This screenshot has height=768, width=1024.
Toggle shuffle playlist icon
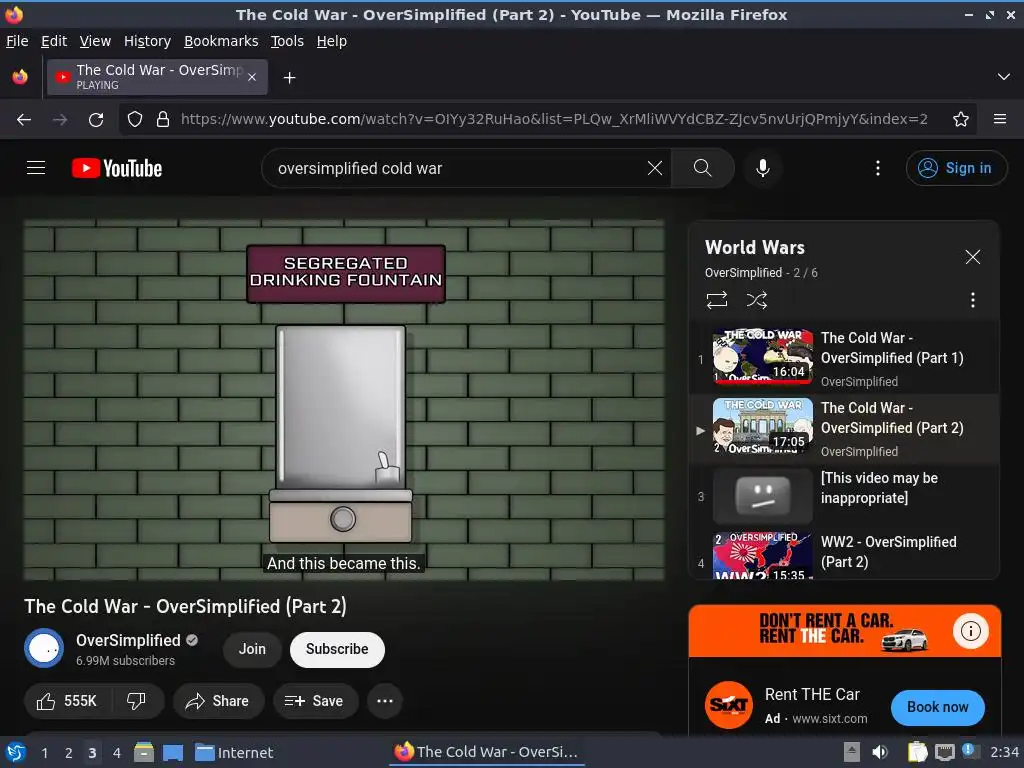[756, 300]
